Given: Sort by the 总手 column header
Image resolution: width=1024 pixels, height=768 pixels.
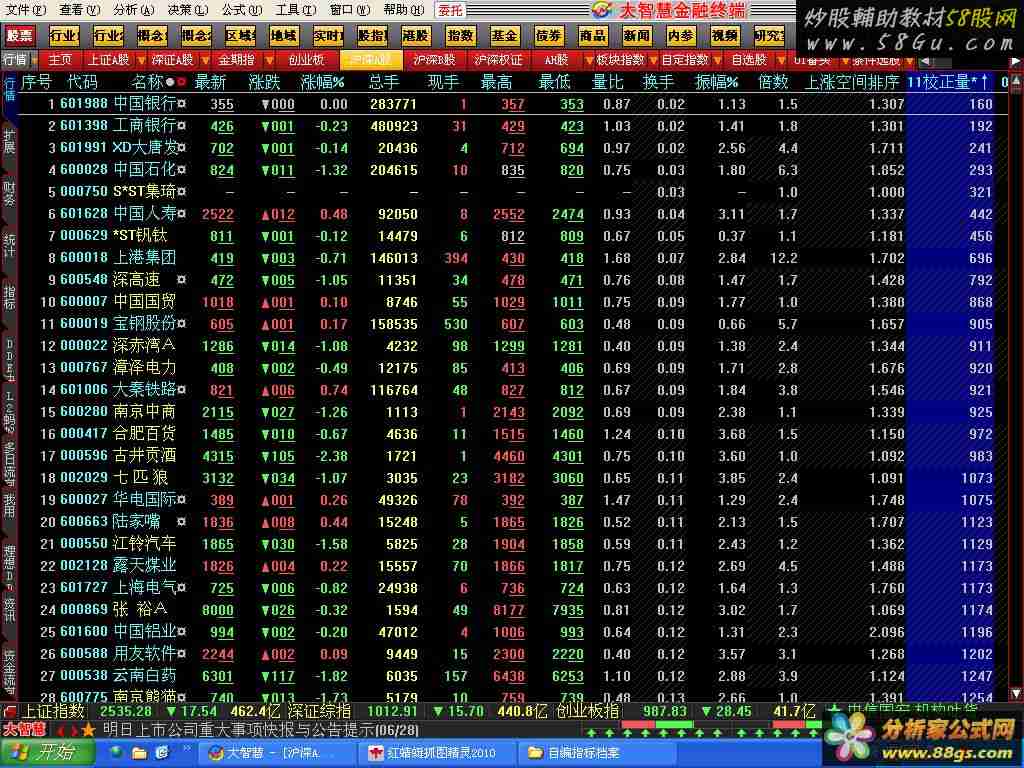Looking at the screenshot, I should (383, 82).
